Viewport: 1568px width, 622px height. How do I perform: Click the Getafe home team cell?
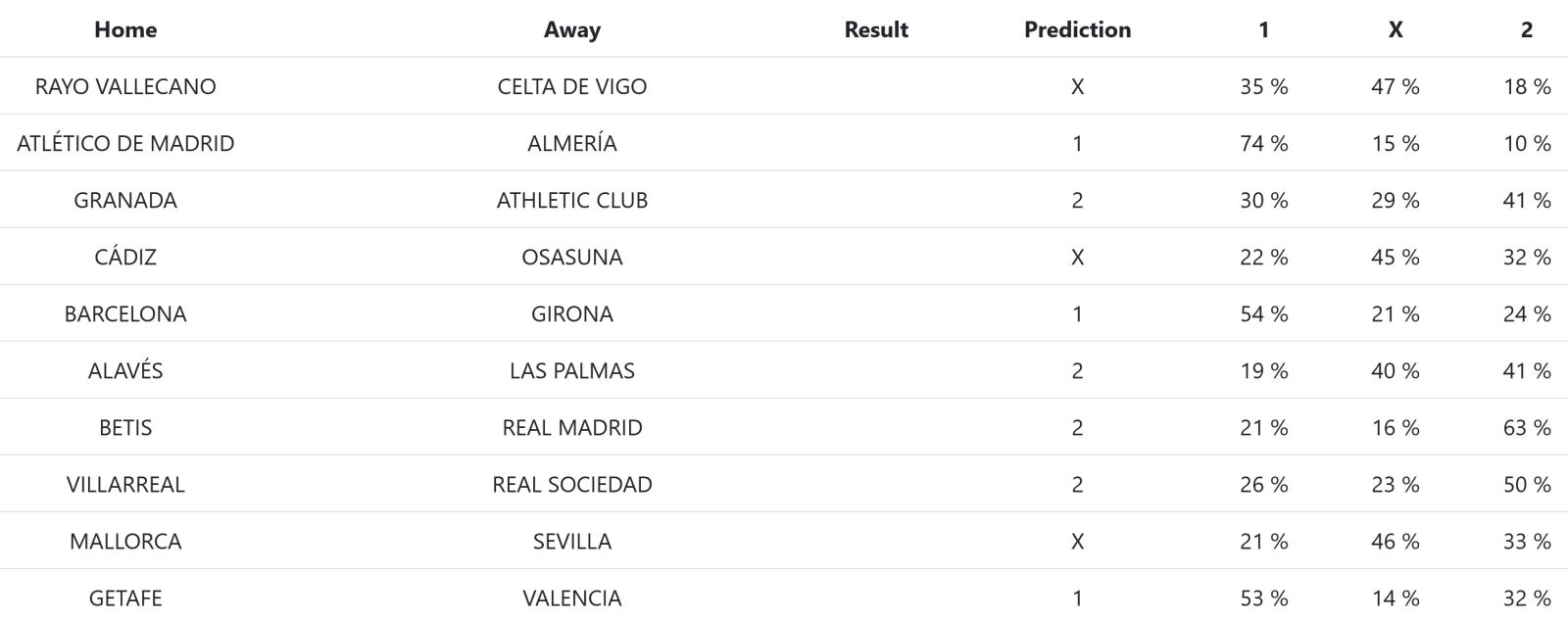click(x=125, y=598)
